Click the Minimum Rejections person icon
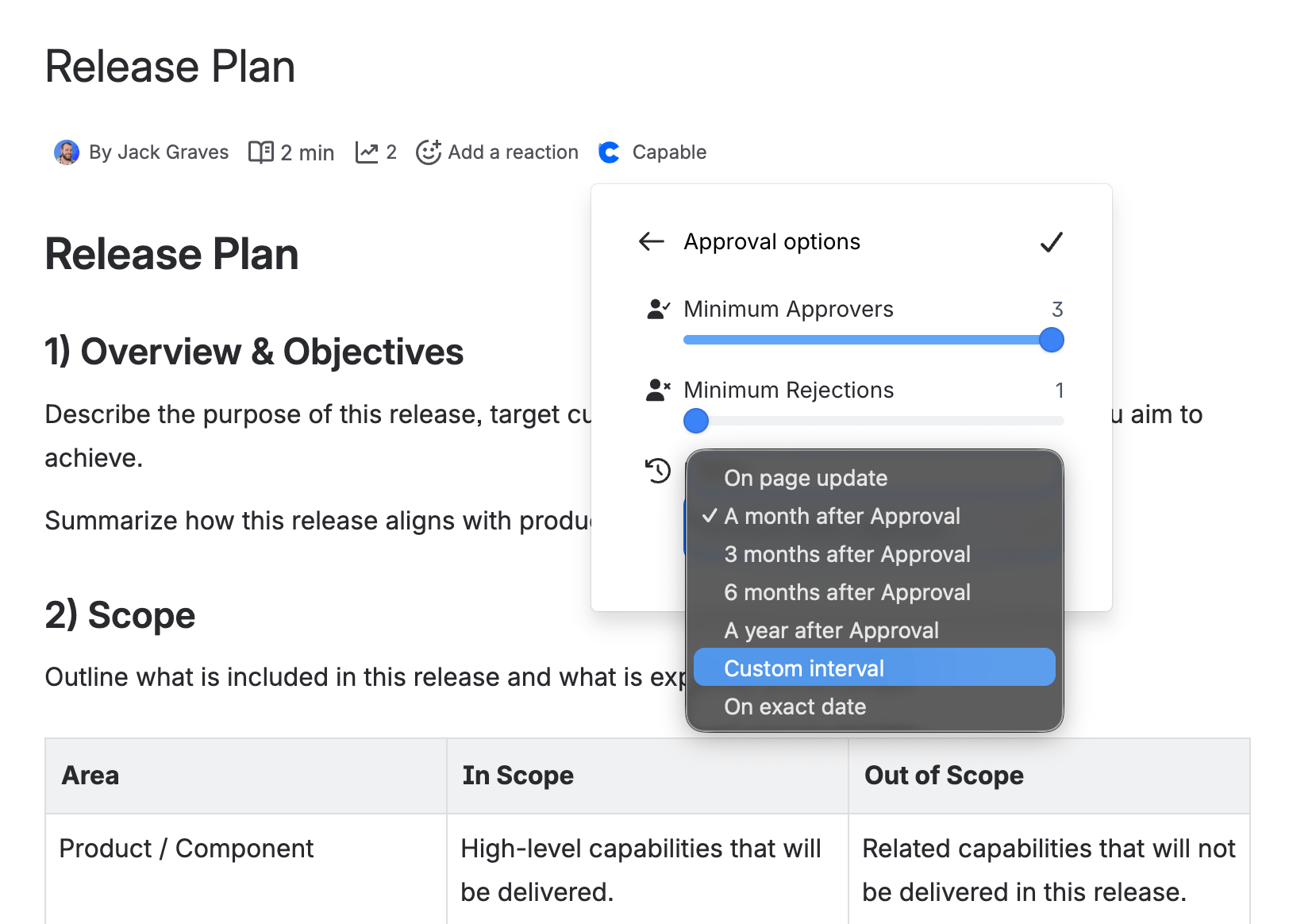Screen dimensions: 1289x924 pyautogui.click(x=658, y=390)
